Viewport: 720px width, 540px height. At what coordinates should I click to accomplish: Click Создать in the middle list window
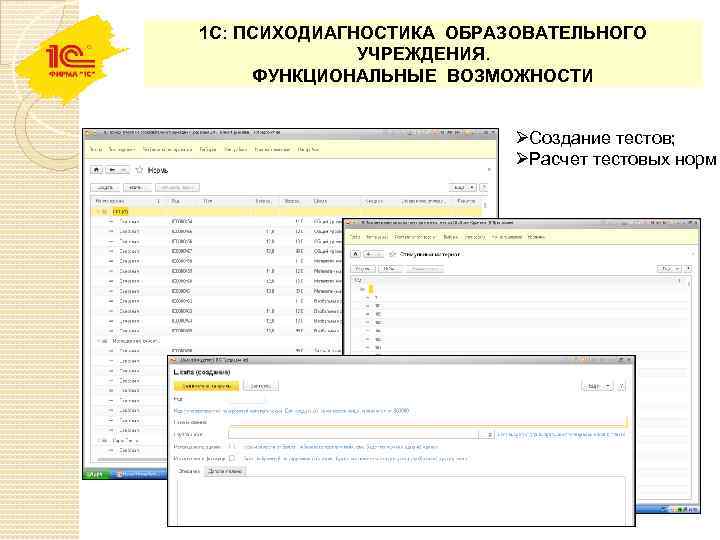click(363, 269)
